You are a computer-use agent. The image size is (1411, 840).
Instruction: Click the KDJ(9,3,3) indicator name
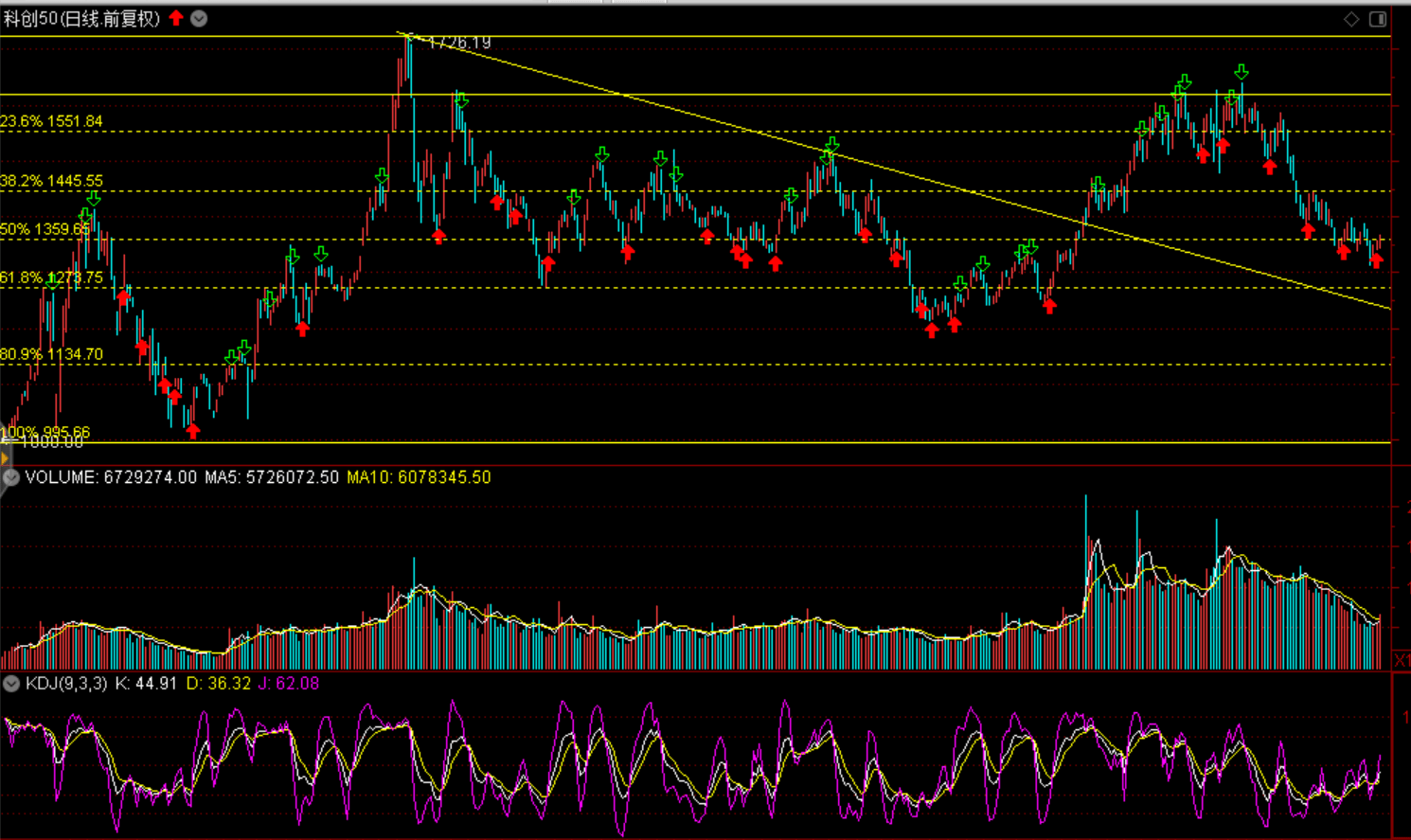66,684
